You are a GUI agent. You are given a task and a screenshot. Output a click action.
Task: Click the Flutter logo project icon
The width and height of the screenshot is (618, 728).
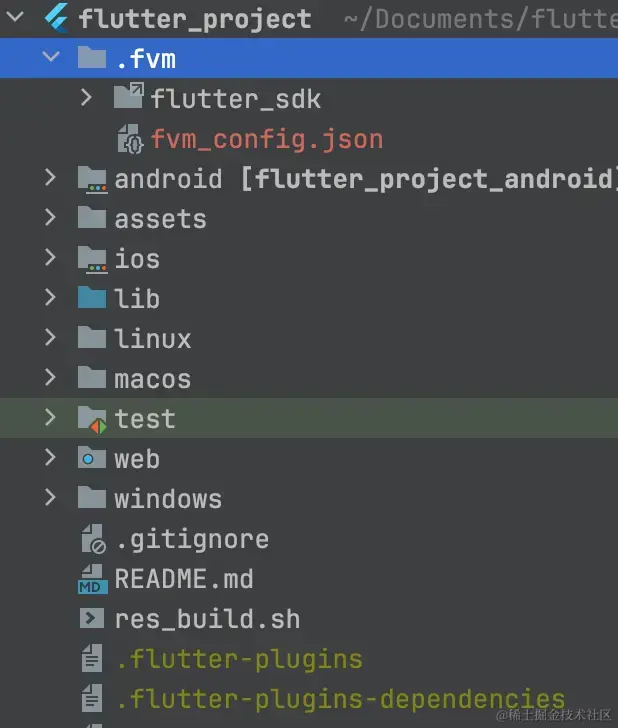[x=57, y=18]
